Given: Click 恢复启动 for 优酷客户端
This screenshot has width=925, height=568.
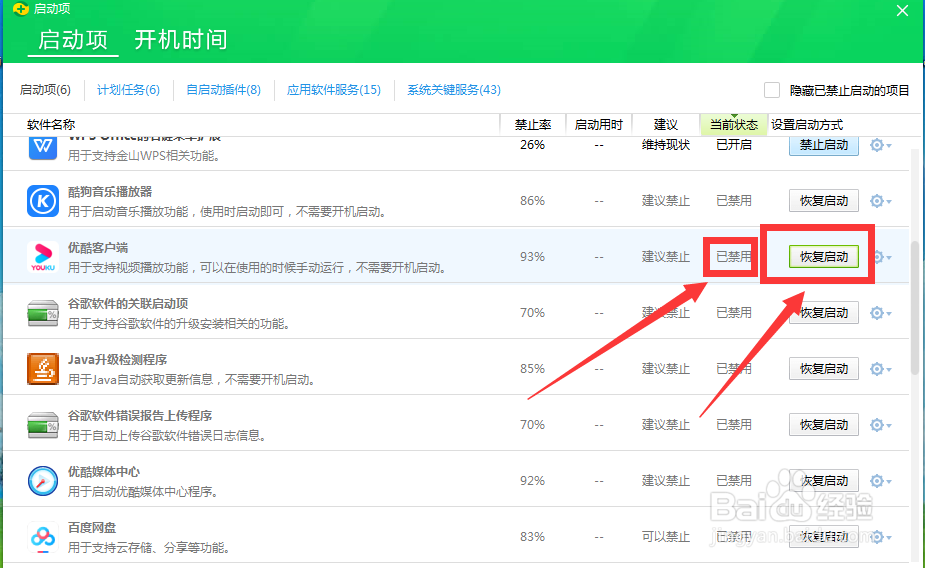Looking at the screenshot, I should 824,257.
